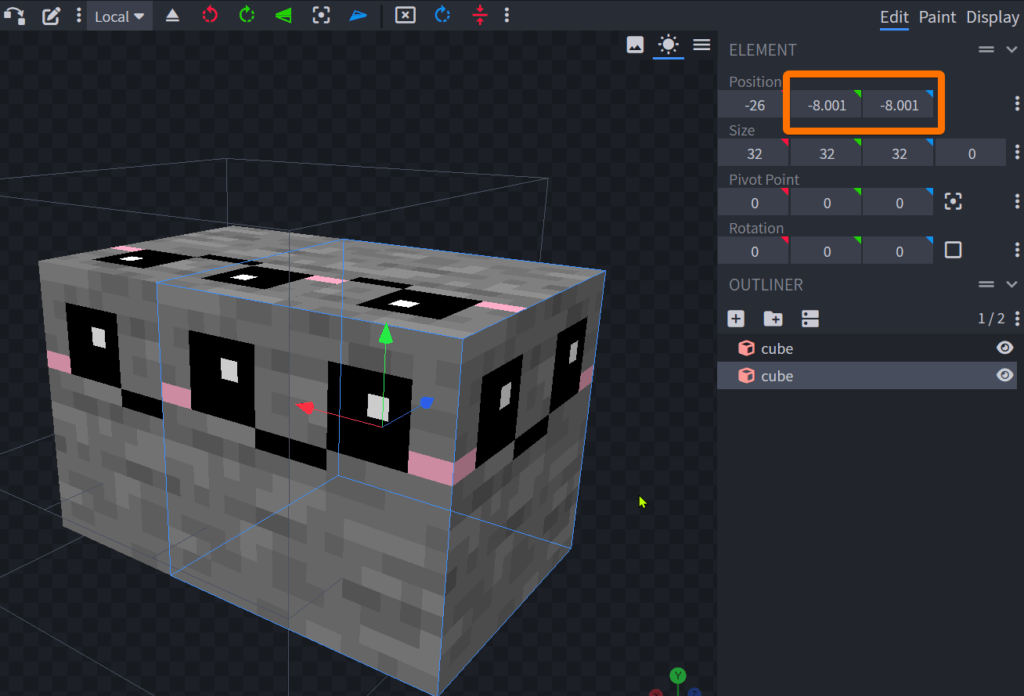Click the green rotate Y axis icon

coord(246,16)
